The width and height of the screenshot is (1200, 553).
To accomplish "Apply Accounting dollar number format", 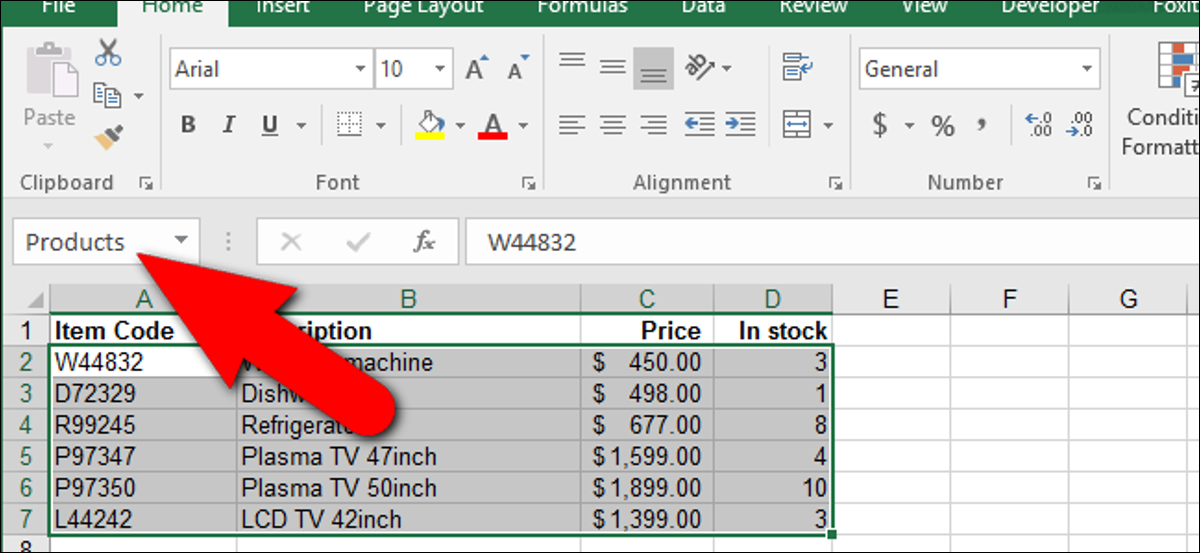I will [879, 125].
